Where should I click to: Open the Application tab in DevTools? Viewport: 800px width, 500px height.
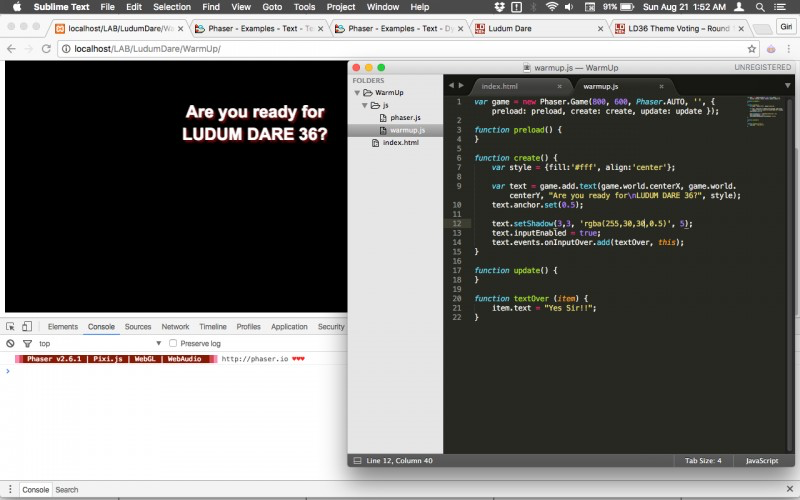(289, 327)
